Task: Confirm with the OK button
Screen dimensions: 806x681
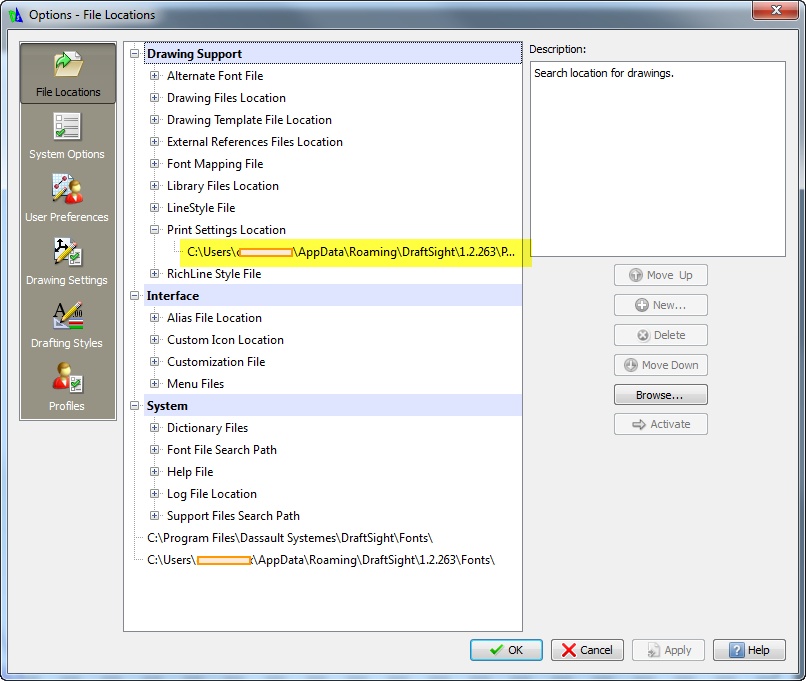Action: pos(506,650)
